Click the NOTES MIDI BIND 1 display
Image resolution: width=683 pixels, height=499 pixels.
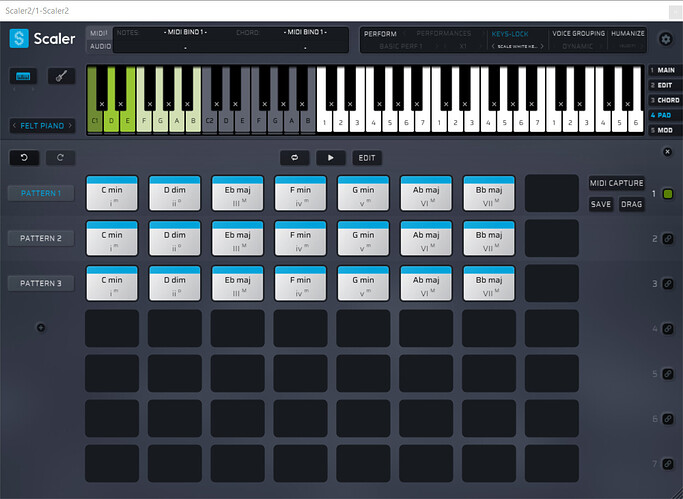point(186,32)
